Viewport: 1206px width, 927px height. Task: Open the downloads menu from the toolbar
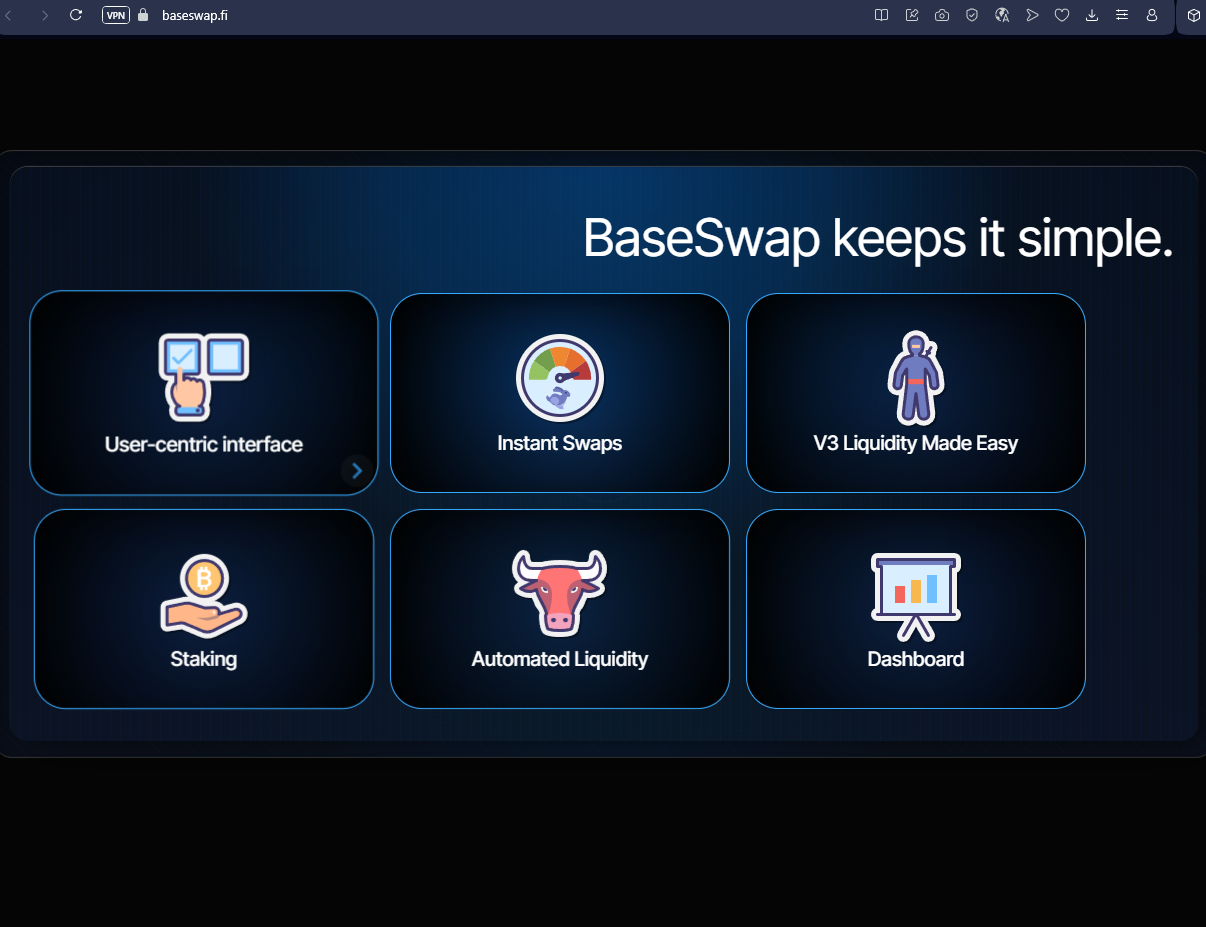click(x=1092, y=15)
